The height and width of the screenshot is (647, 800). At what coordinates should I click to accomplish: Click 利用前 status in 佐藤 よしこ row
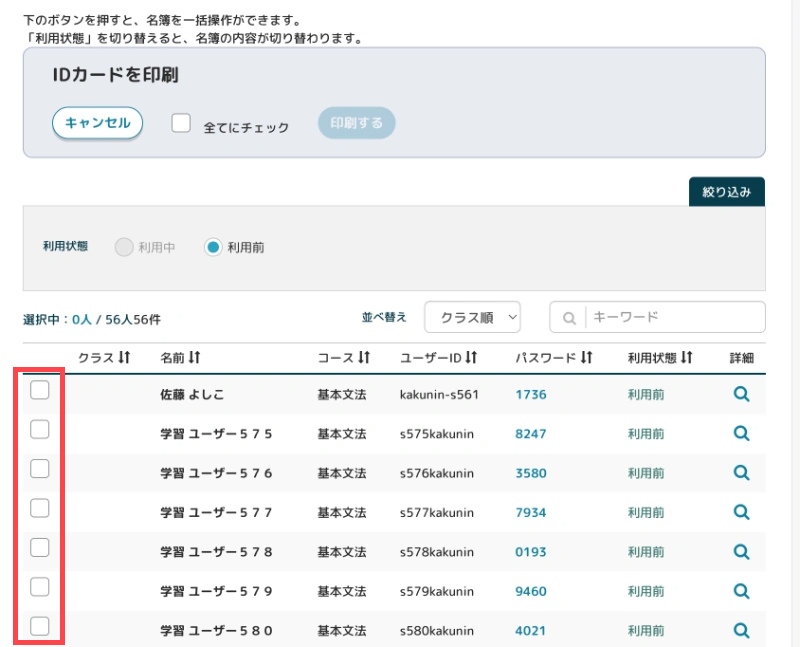[x=646, y=394]
